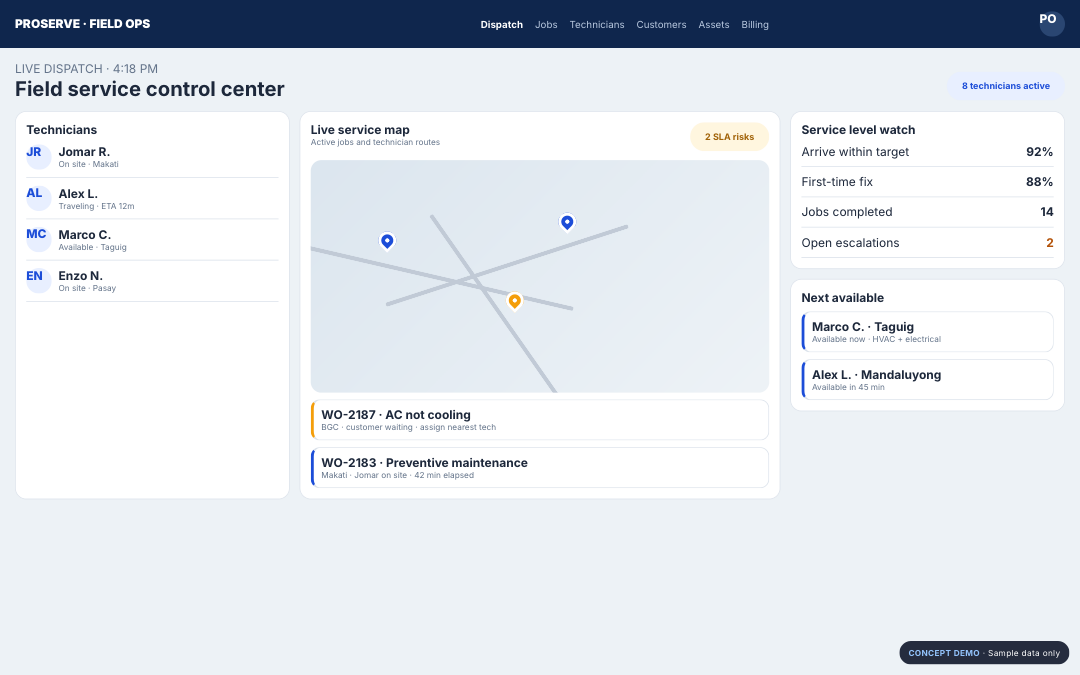This screenshot has width=1080, height=675.
Task: Click the 92% arrival value
Action: tap(1039, 152)
